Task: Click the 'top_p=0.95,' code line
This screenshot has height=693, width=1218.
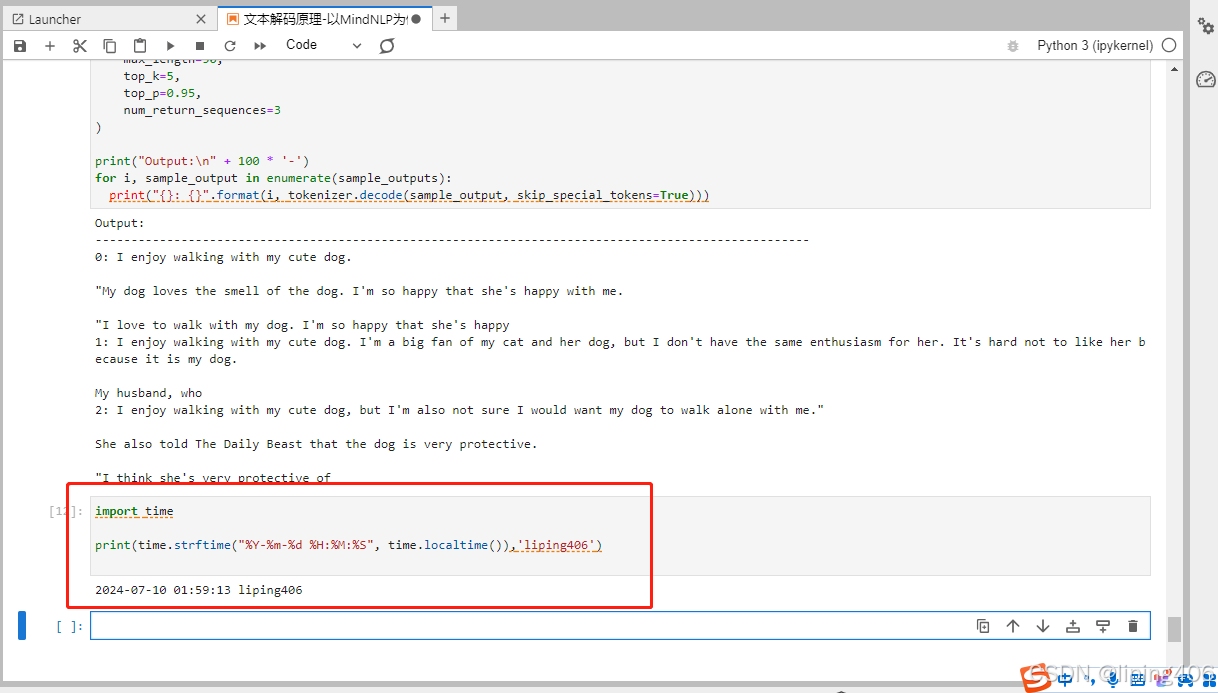Action: click(162, 93)
